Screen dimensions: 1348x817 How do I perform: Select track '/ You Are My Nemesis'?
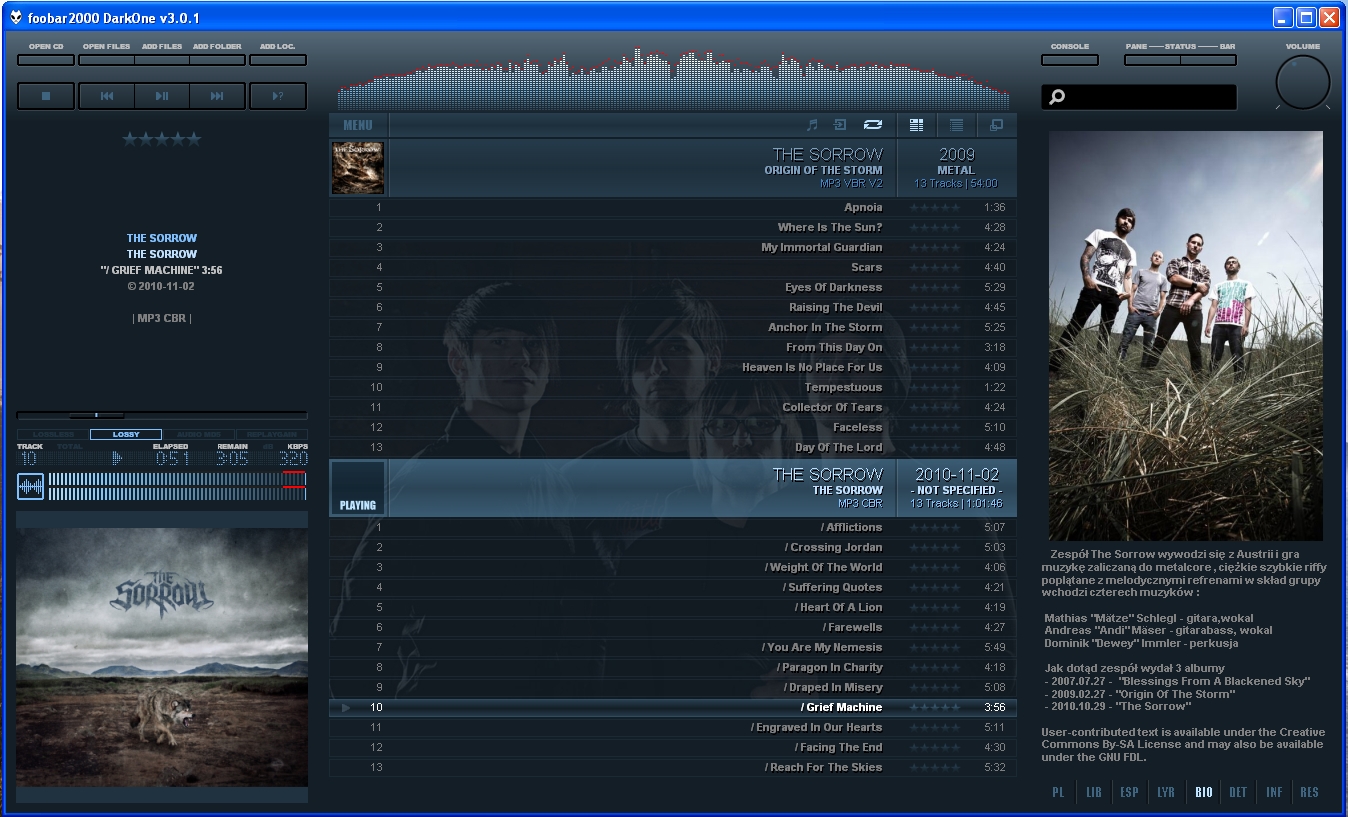(x=673, y=647)
